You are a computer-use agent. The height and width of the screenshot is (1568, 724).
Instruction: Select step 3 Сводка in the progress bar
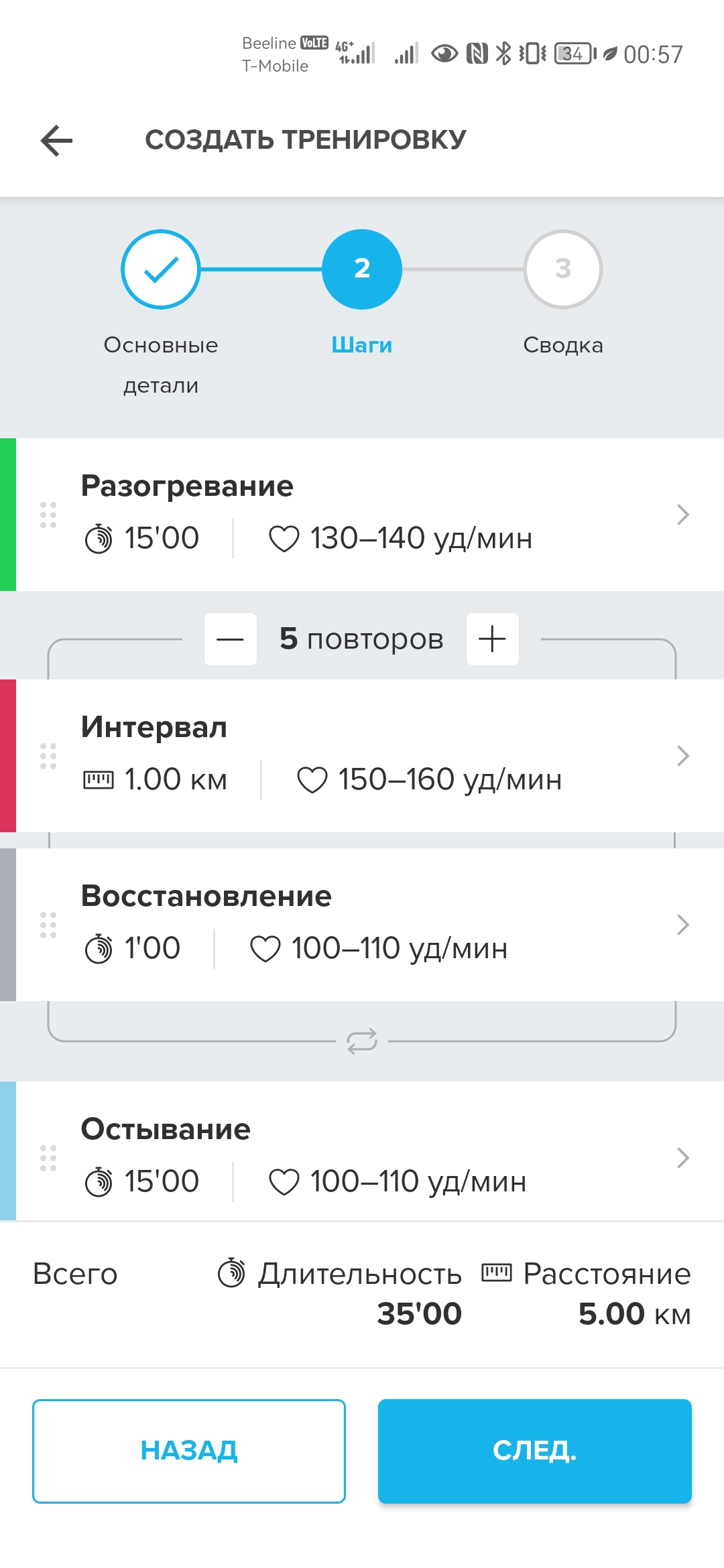click(x=563, y=269)
